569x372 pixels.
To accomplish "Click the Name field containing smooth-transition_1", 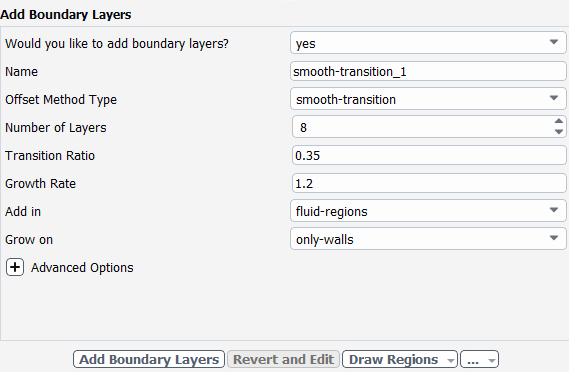I will 428,71.
